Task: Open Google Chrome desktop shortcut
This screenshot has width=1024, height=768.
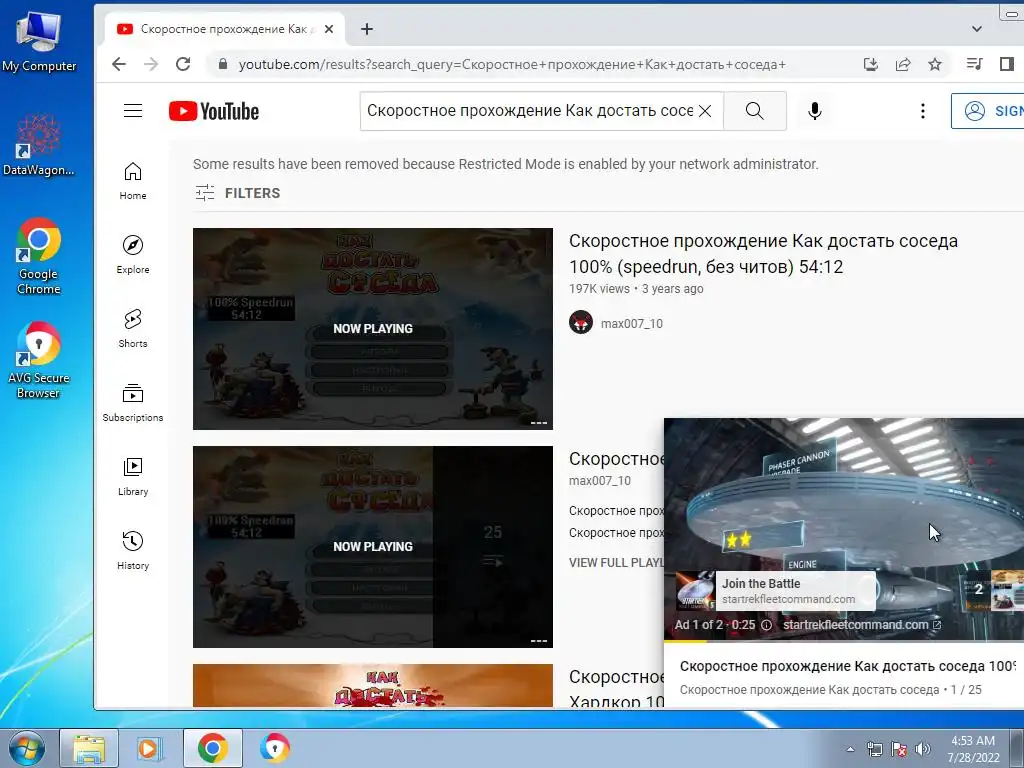Action: (x=39, y=256)
